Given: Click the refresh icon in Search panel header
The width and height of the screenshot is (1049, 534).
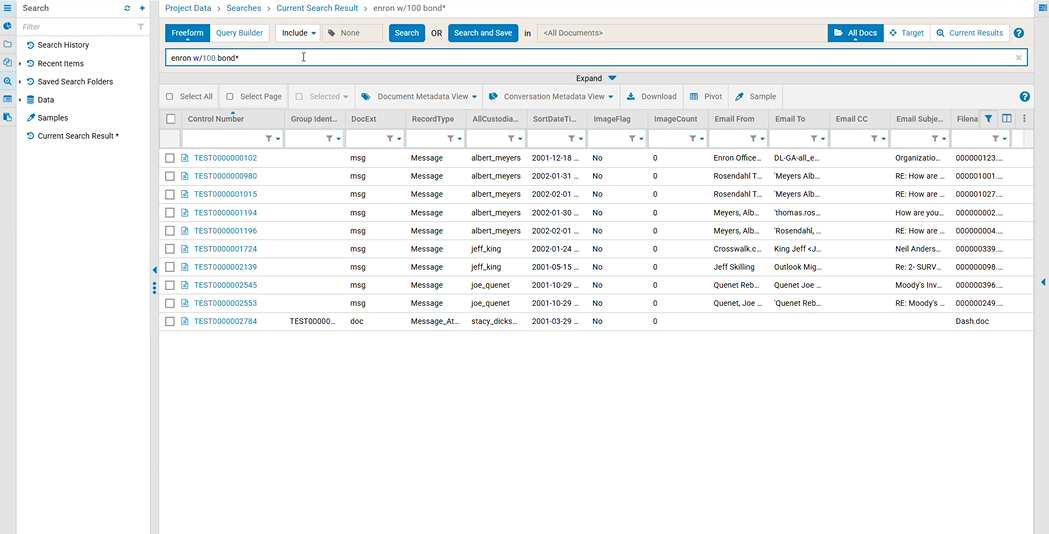Looking at the screenshot, I should tap(127, 8).
